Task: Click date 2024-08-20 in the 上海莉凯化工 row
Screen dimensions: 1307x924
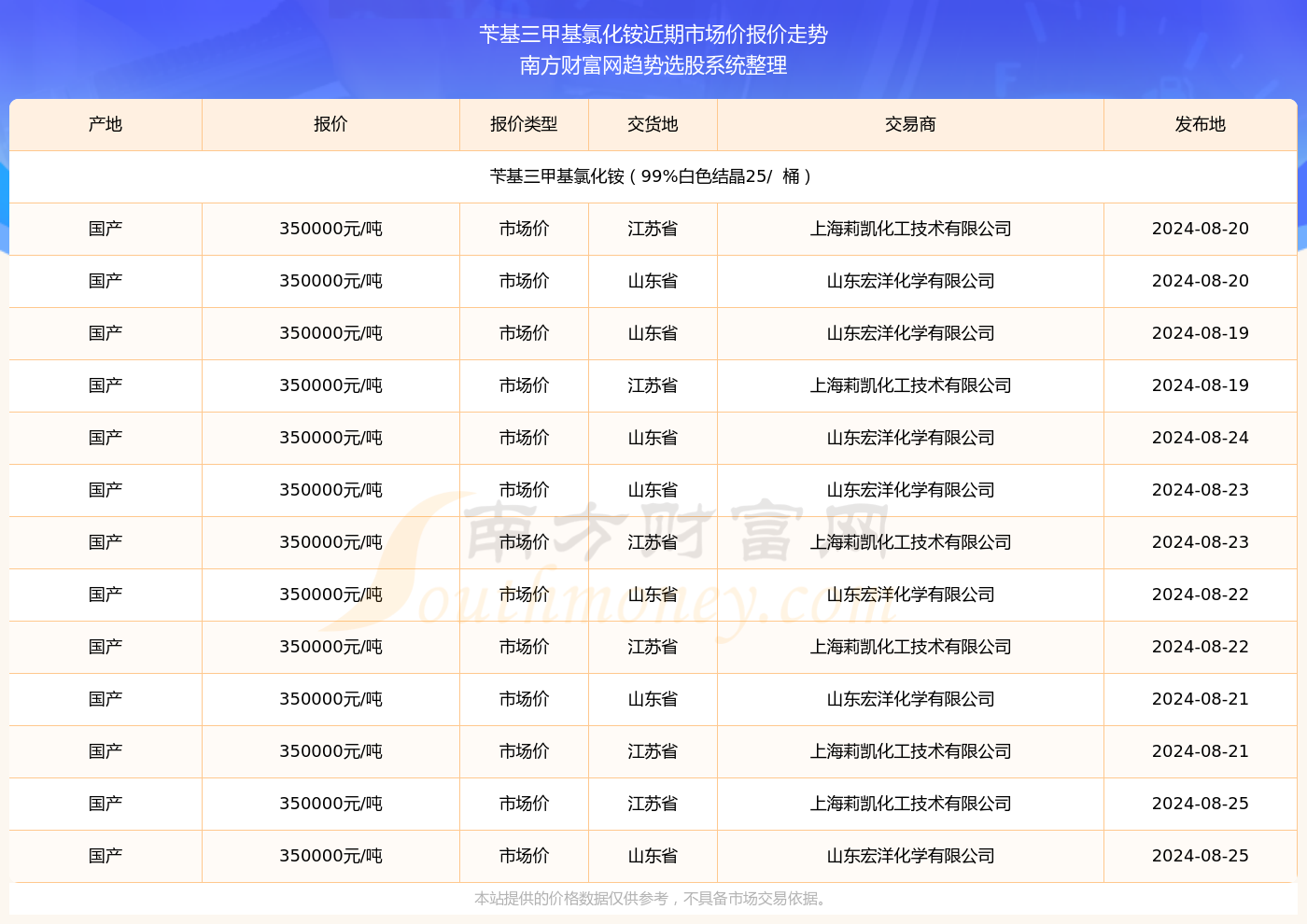Action: [x=1201, y=229]
